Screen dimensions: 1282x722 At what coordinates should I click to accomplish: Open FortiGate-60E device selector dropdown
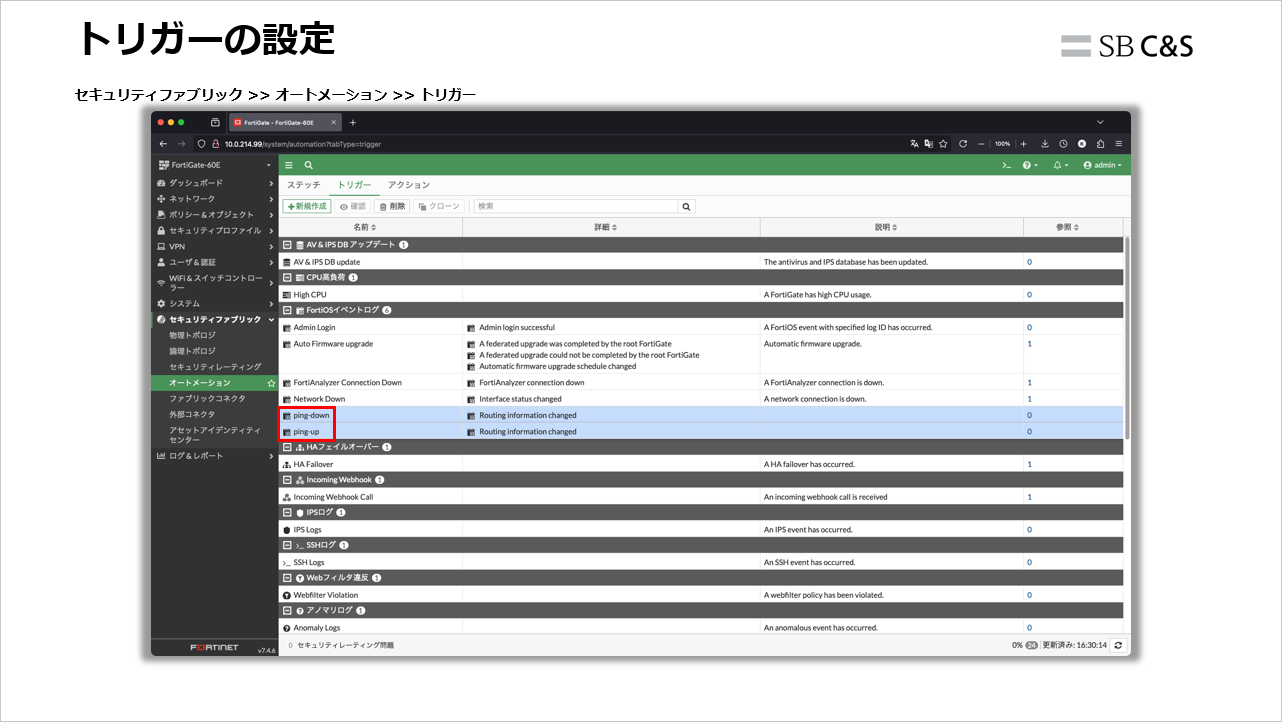[214, 165]
